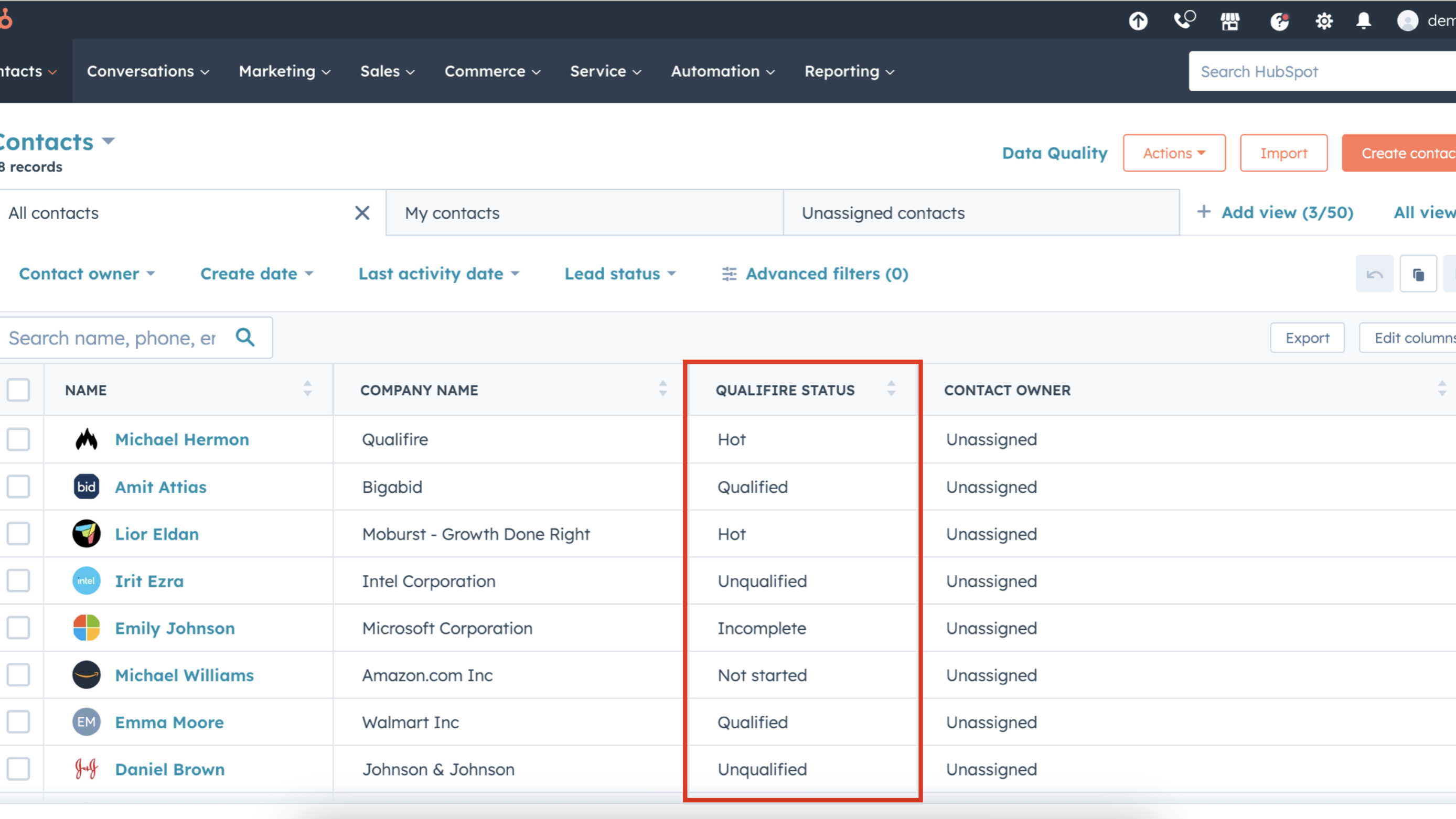Switch to Unassigned contacts tab
This screenshot has height=819, width=1456.
coord(883,213)
